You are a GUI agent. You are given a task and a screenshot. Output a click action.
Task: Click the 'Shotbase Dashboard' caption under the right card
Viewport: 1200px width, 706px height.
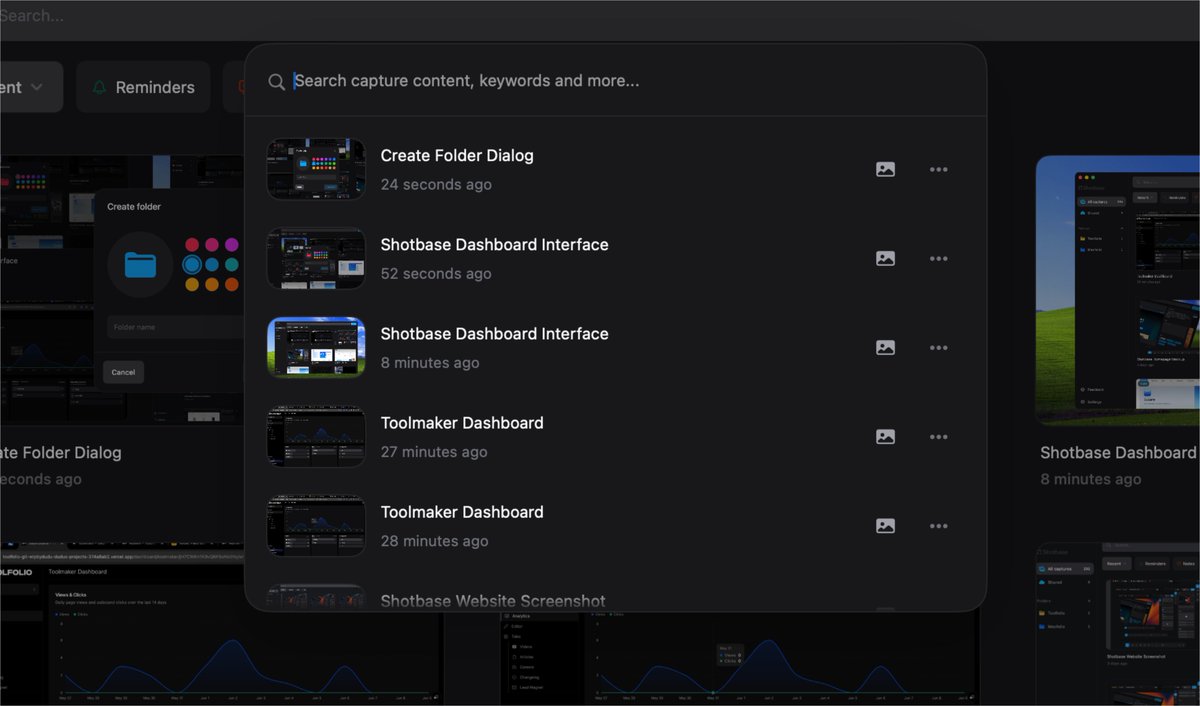[1119, 453]
